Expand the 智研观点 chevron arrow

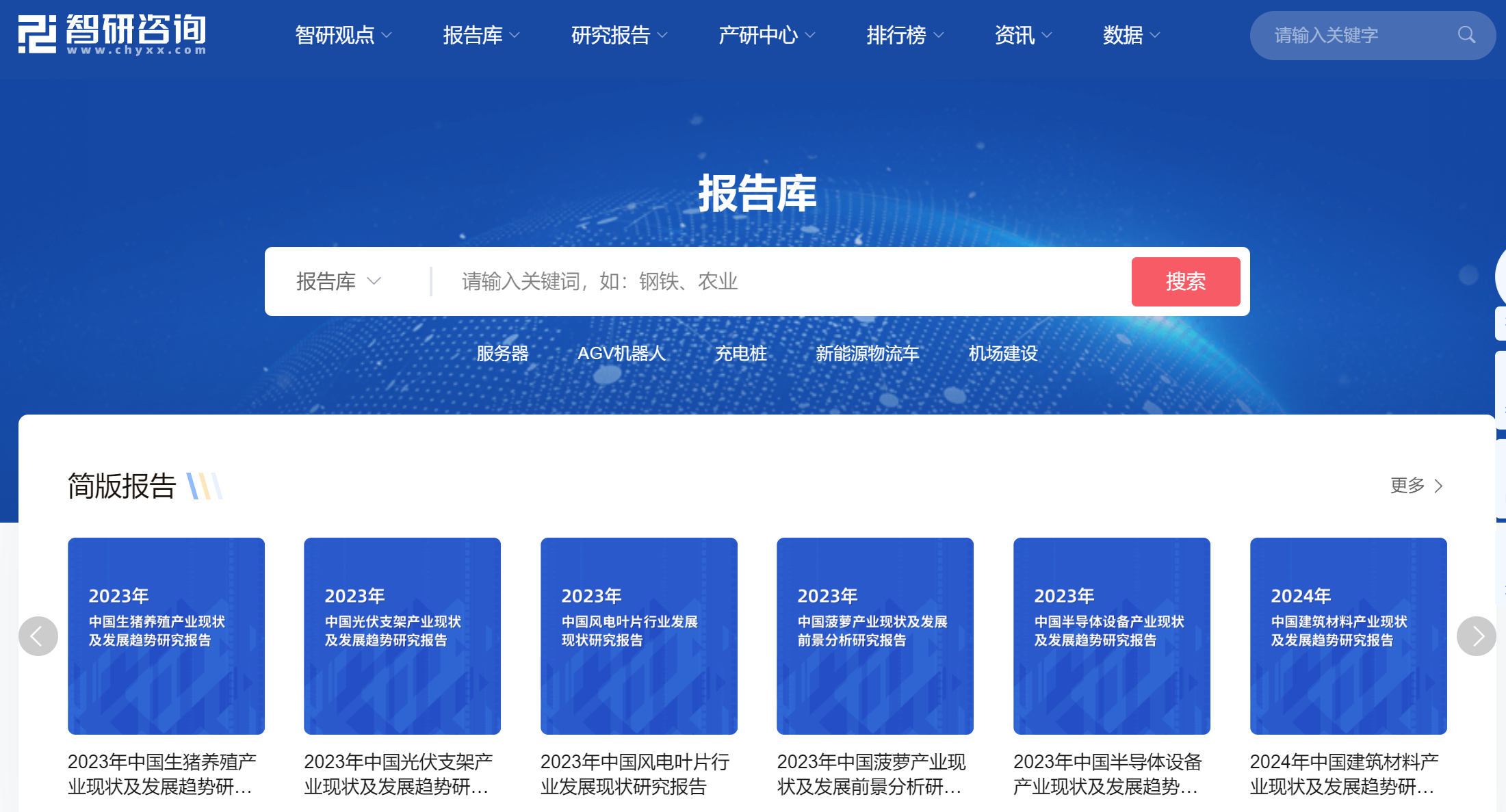(x=387, y=35)
